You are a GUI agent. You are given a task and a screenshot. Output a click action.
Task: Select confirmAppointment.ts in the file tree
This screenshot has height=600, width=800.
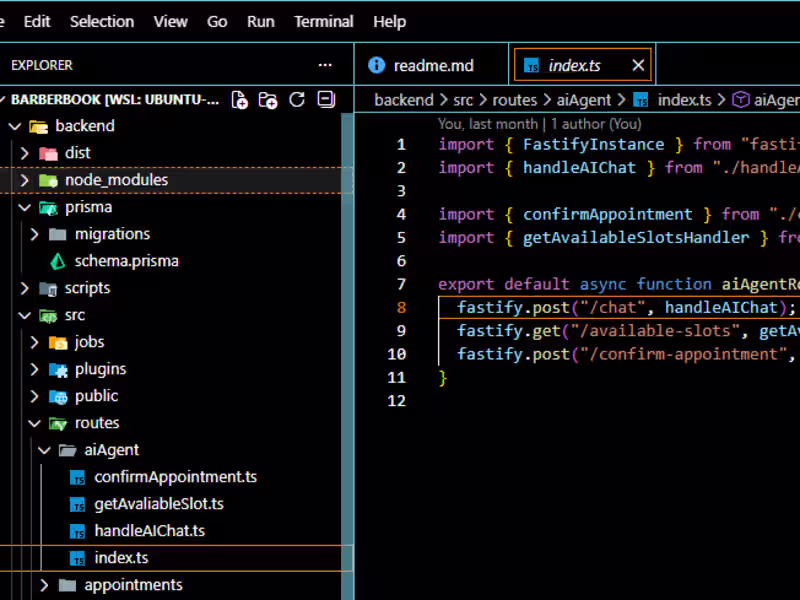coord(175,476)
